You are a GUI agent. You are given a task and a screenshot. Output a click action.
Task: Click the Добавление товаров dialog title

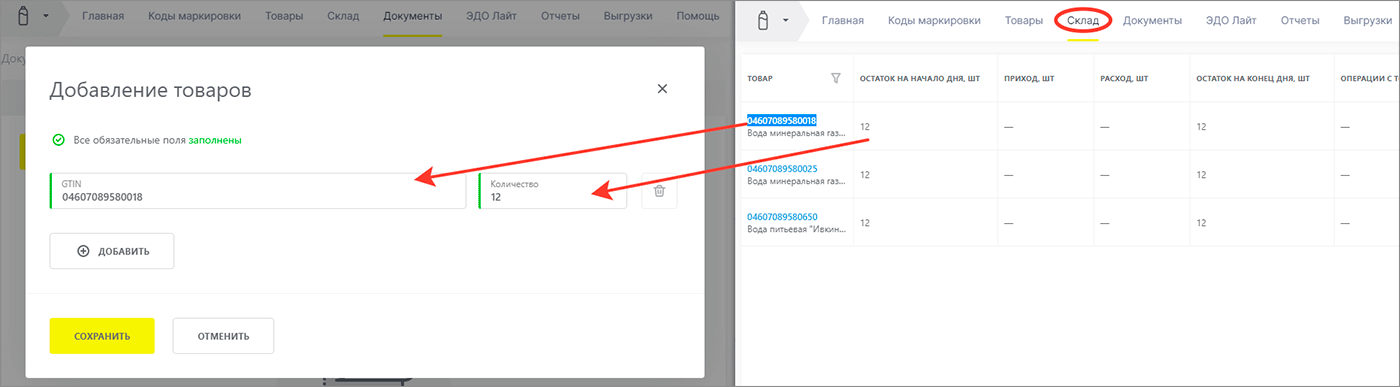(150, 90)
